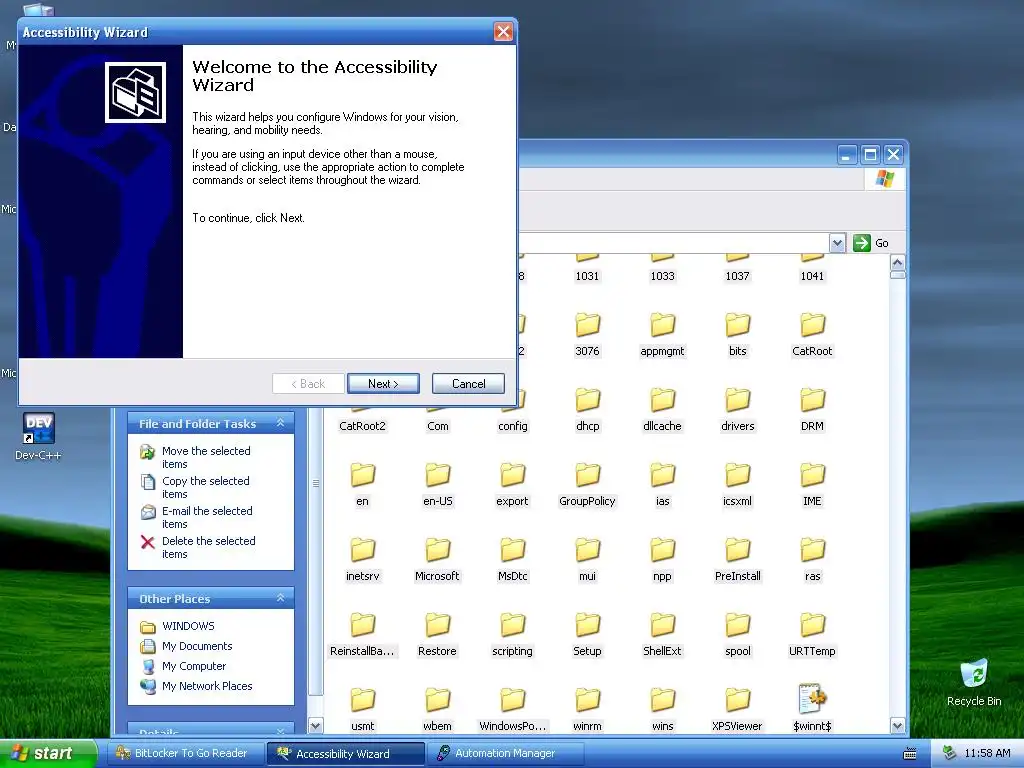Open the Dev-C++ desktop shortcut
This screenshot has height=768, width=1024.
pyautogui.click(x=38, y=436)
